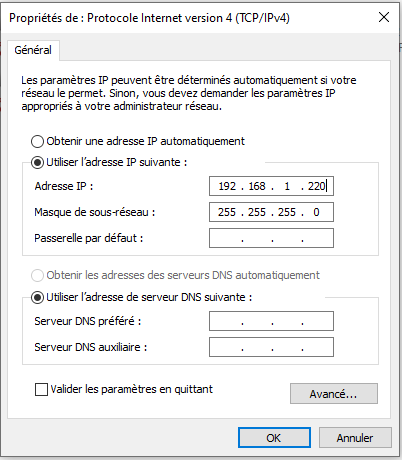Focus the Serveur DNS auxiliaire field
This screenshot has width=402, height=460.
[x=271, y=347]
